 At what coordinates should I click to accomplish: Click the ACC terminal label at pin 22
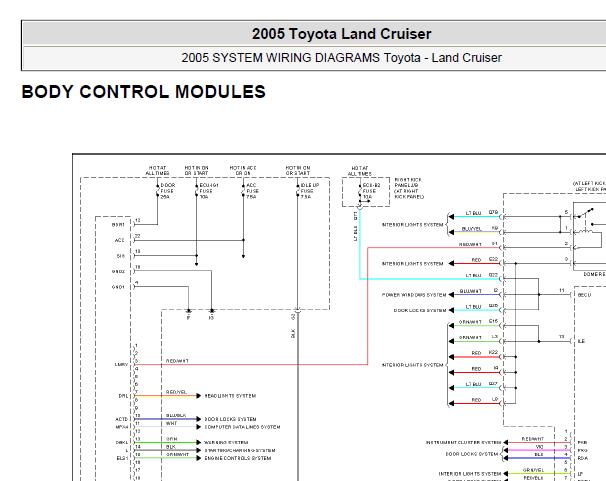(119, 240)
